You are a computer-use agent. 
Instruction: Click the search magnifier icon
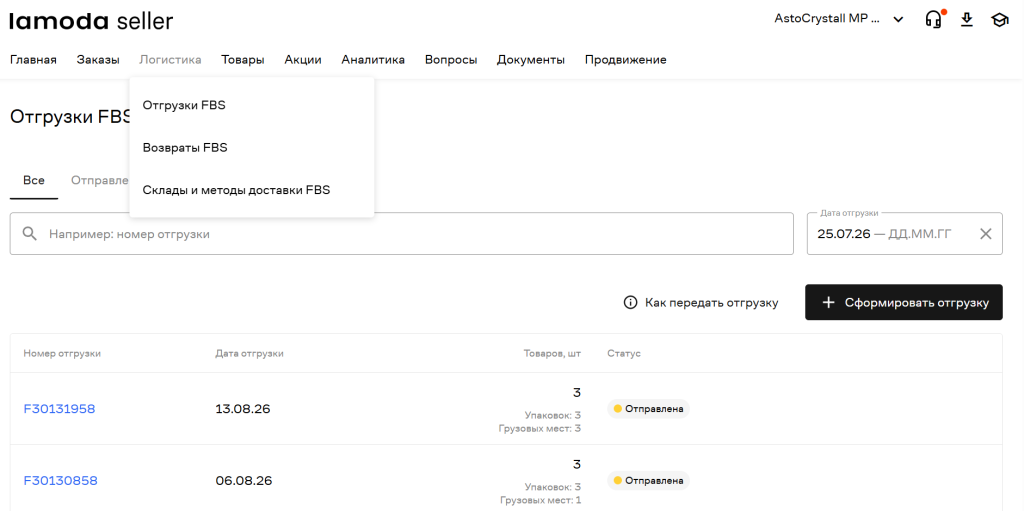point(29,233)
